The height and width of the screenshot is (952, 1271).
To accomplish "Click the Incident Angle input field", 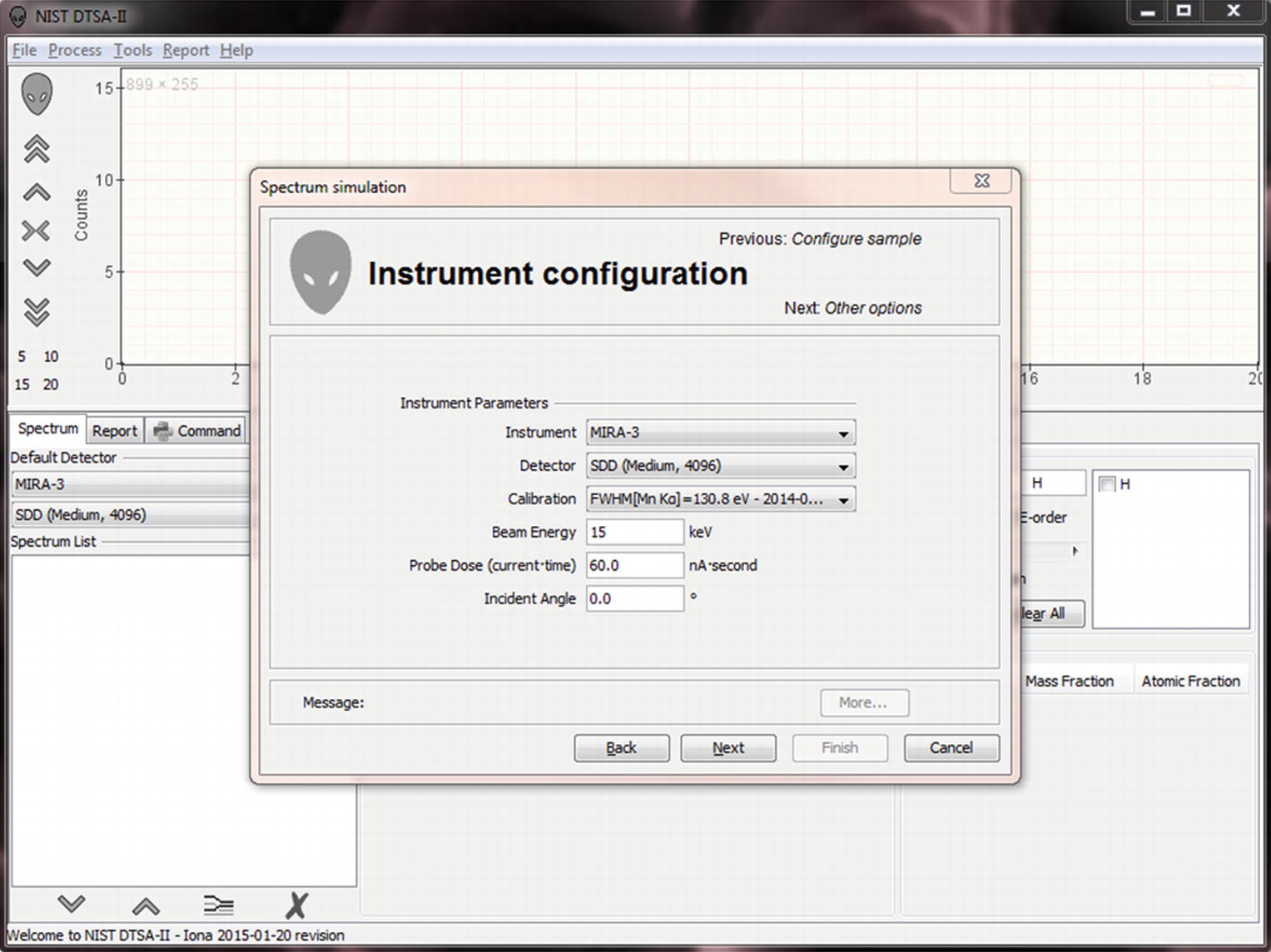I will pyautogui.click(x=635, y=598).
